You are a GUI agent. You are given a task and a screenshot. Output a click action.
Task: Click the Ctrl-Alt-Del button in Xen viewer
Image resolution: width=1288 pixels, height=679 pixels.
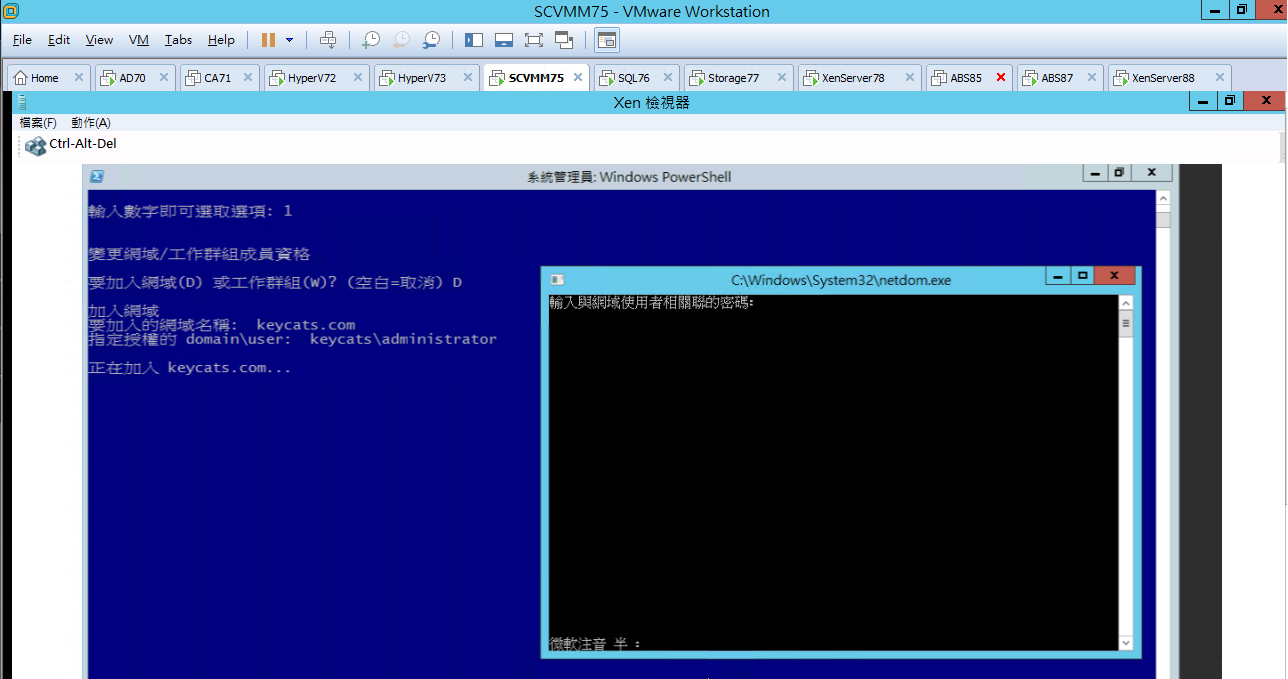(x=71, y=145)
